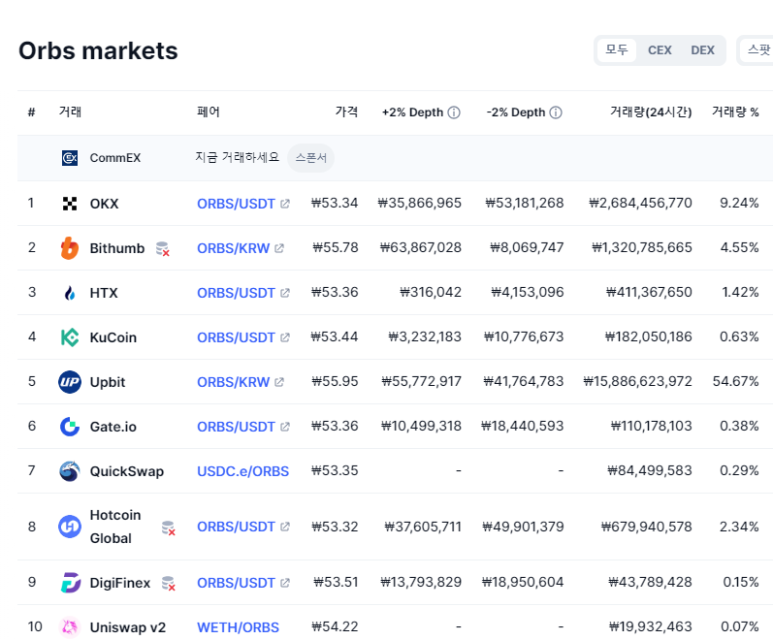This screenshot has height=640, width=773.
Task: Open the DigiFinex ORBS/USDT pair link
Action: [236, 583]
